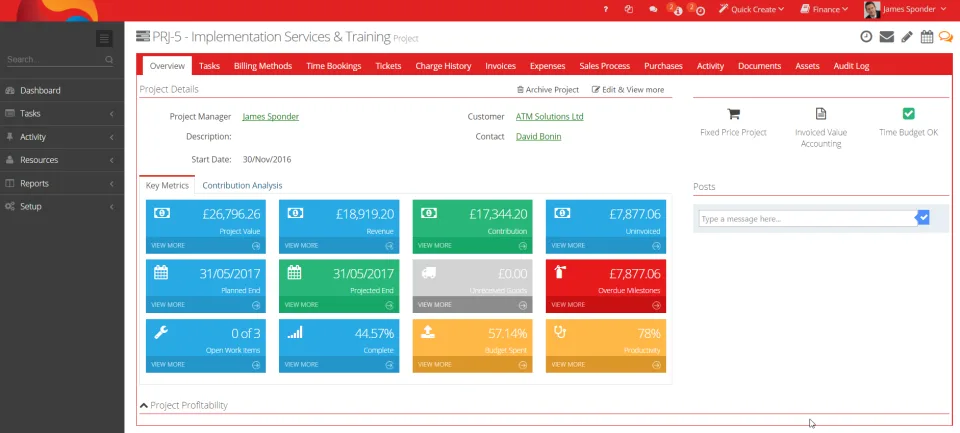This screenshot has width=960, height=433.
Task: Switch to the Contribution Analysis tab
Action: 242,185
